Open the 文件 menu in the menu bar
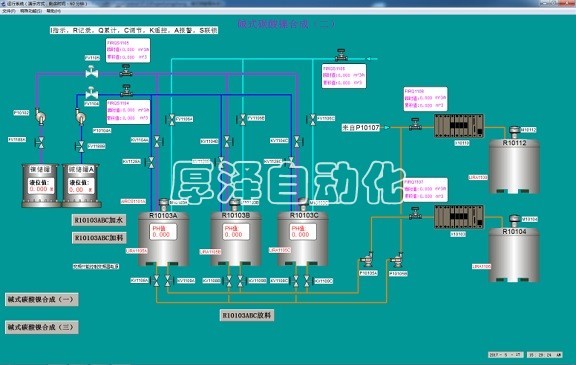Screen dimensions: 576x365 pos(9,11)
